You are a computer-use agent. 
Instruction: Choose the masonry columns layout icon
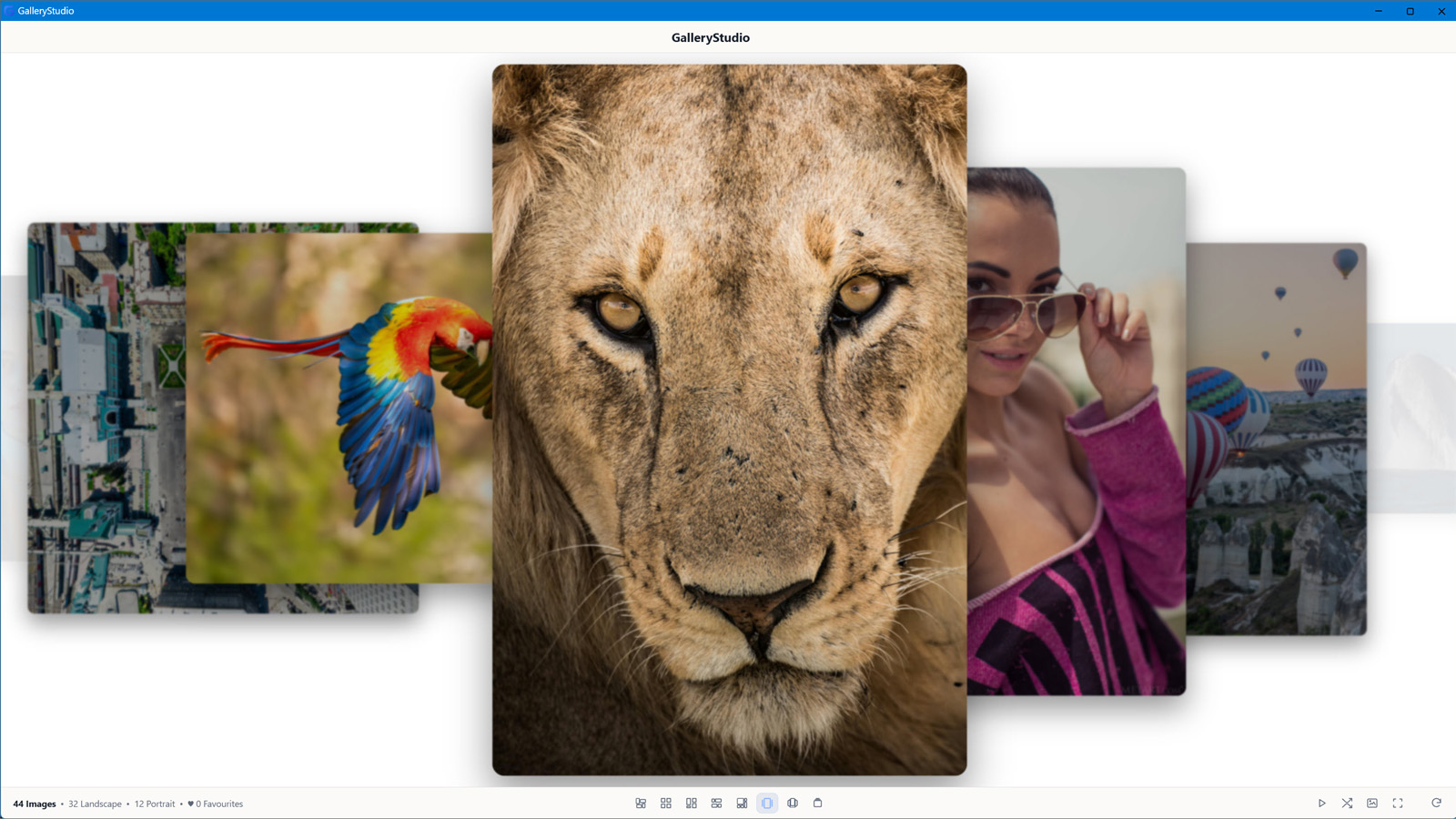click(x=692, y=804)
